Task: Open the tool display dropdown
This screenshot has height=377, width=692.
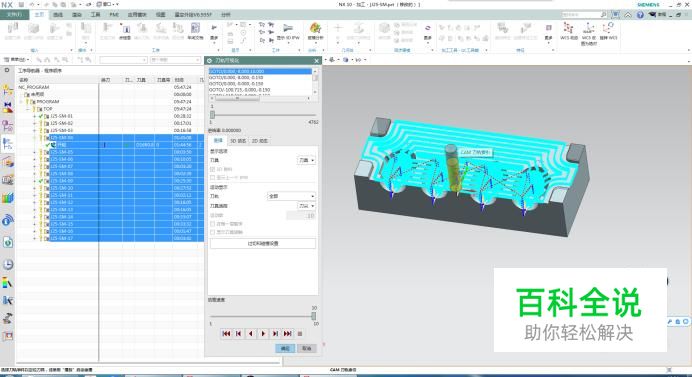Action: (306, 160)
